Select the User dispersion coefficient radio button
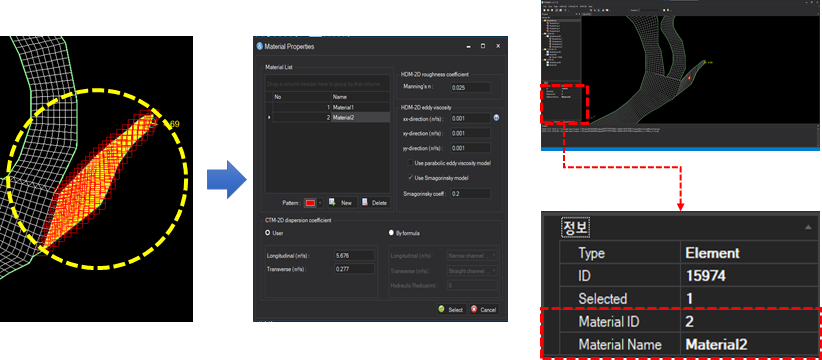Image resolution: width=822 pixels, height=360 pixels. pos(268,232)
